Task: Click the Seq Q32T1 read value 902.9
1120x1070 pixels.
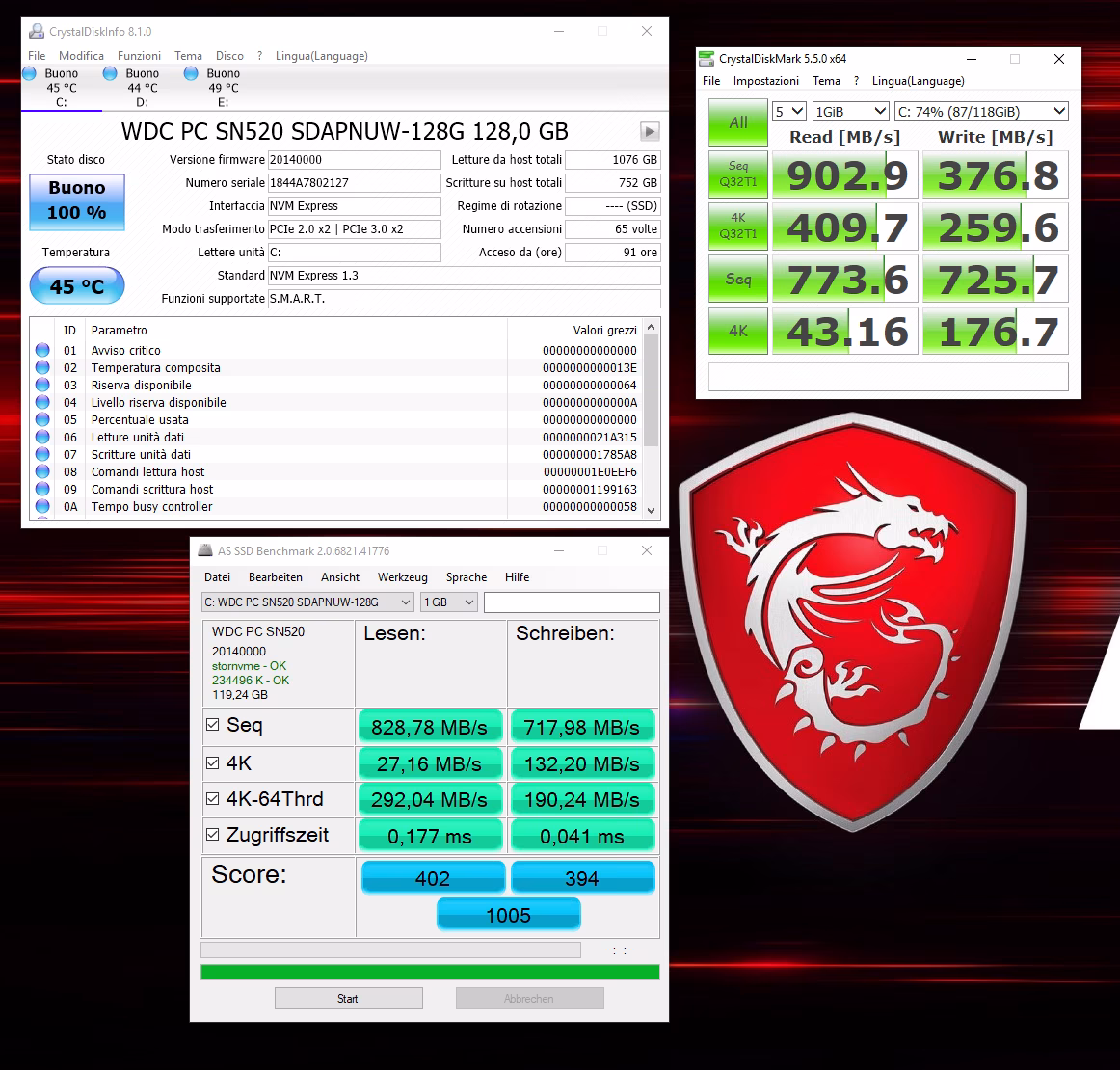Action: click(x=844, y=174)
